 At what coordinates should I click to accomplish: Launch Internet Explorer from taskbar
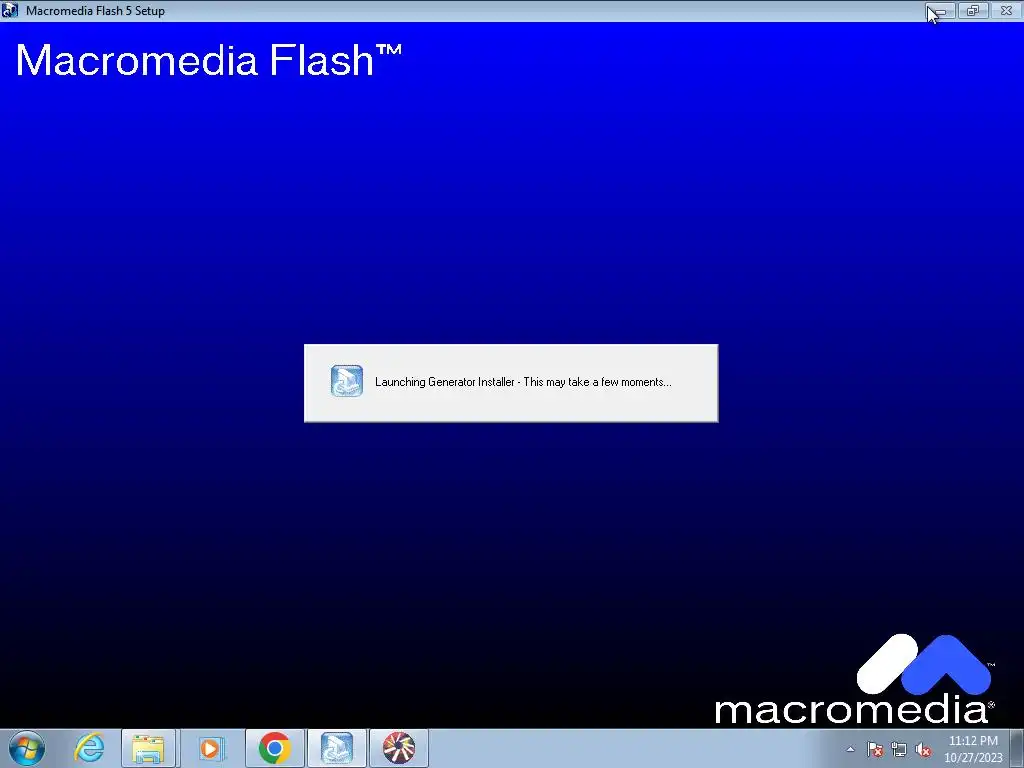[89, 748]
